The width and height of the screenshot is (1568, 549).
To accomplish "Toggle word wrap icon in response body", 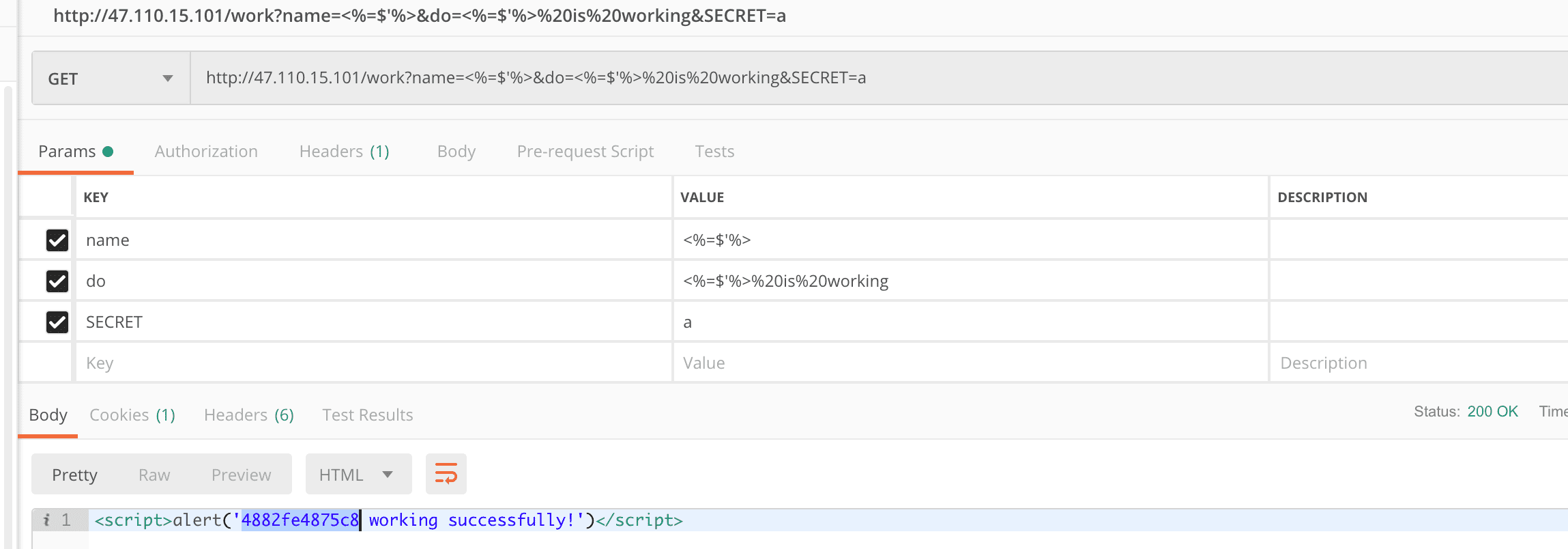I will (x=446, y=474).
